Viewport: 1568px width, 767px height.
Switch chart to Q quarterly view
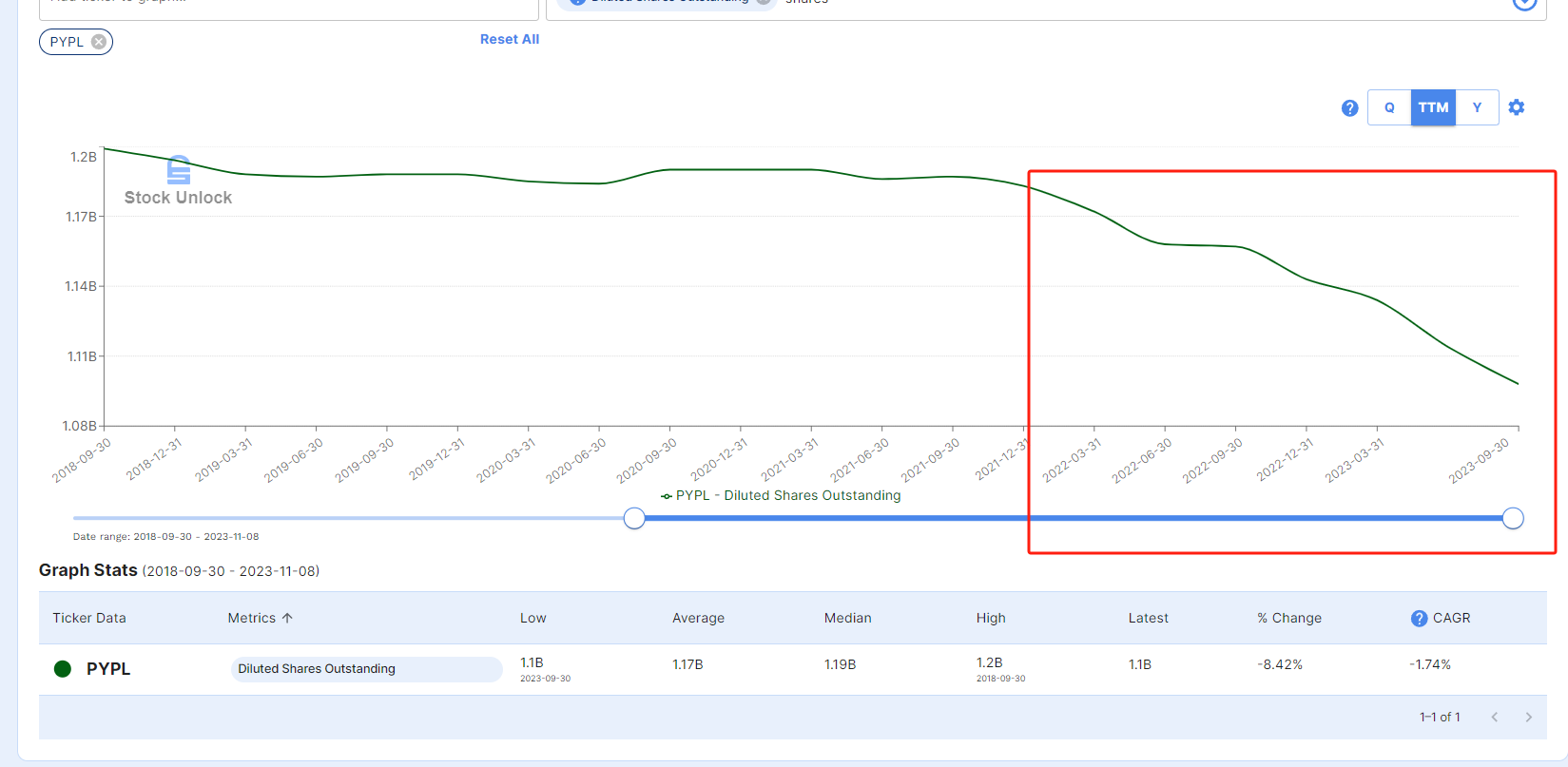point(1389,107)
